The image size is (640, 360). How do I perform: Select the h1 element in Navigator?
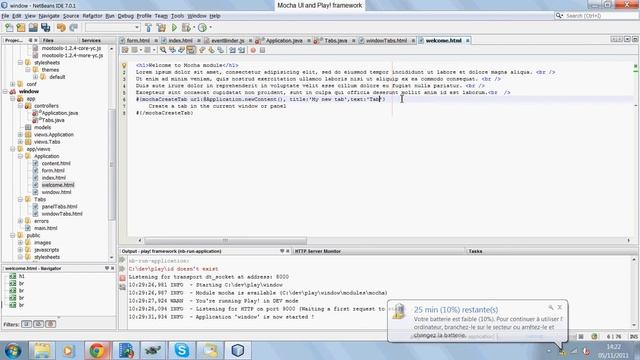(21, 276)
